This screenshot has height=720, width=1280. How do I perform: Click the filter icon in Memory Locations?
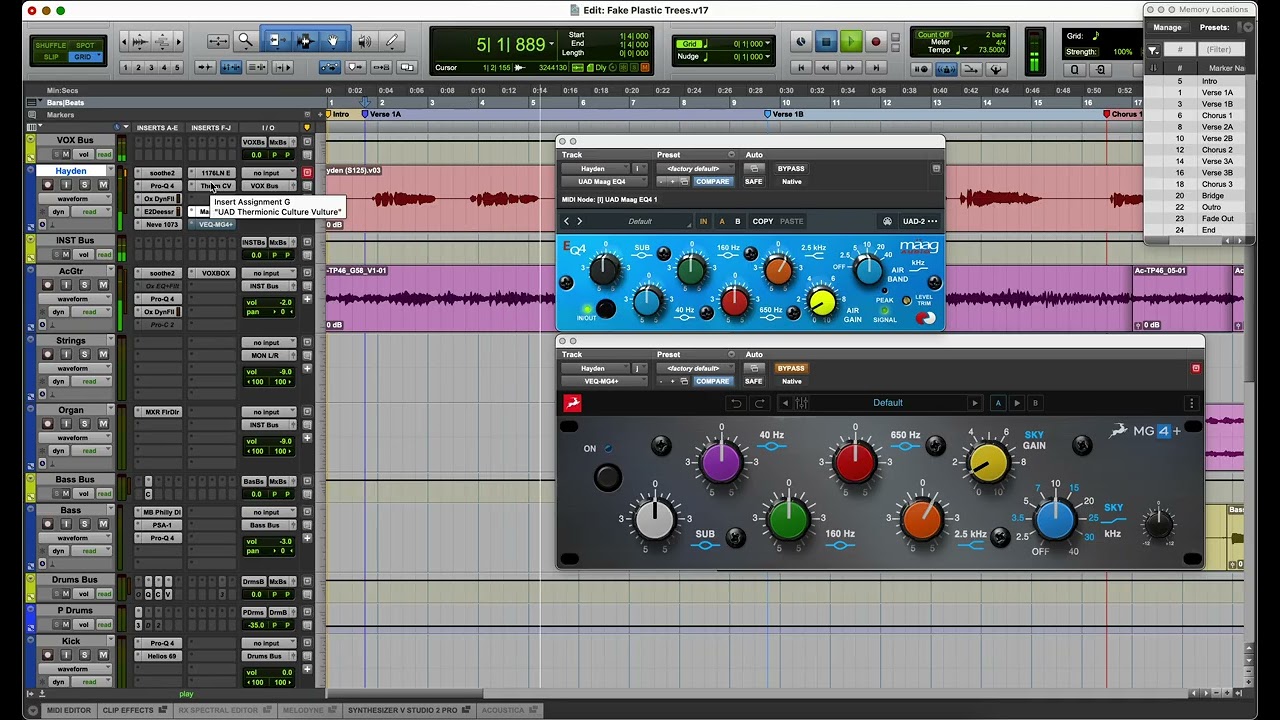(x=1153, y=50)
